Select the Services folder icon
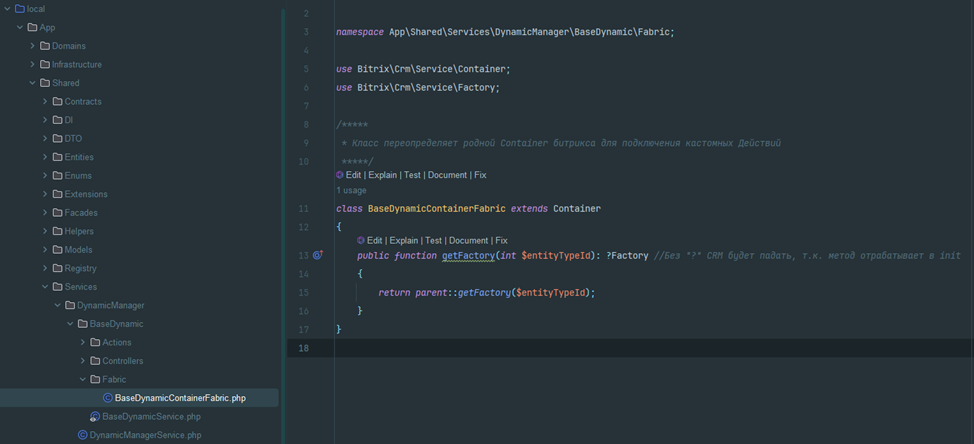Viewport: 974px width, 444px height. click(58, 287)
